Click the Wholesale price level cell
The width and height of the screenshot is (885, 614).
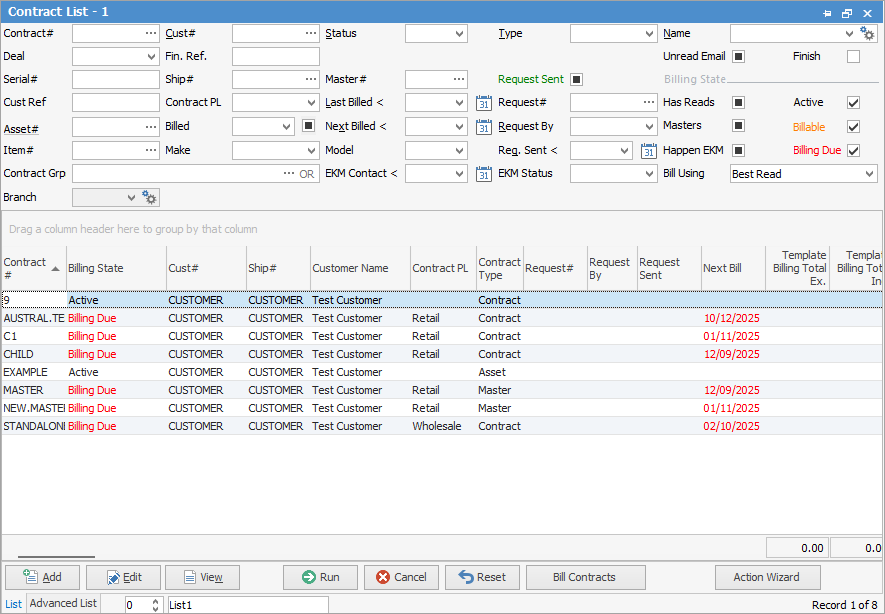coord(437,426)
